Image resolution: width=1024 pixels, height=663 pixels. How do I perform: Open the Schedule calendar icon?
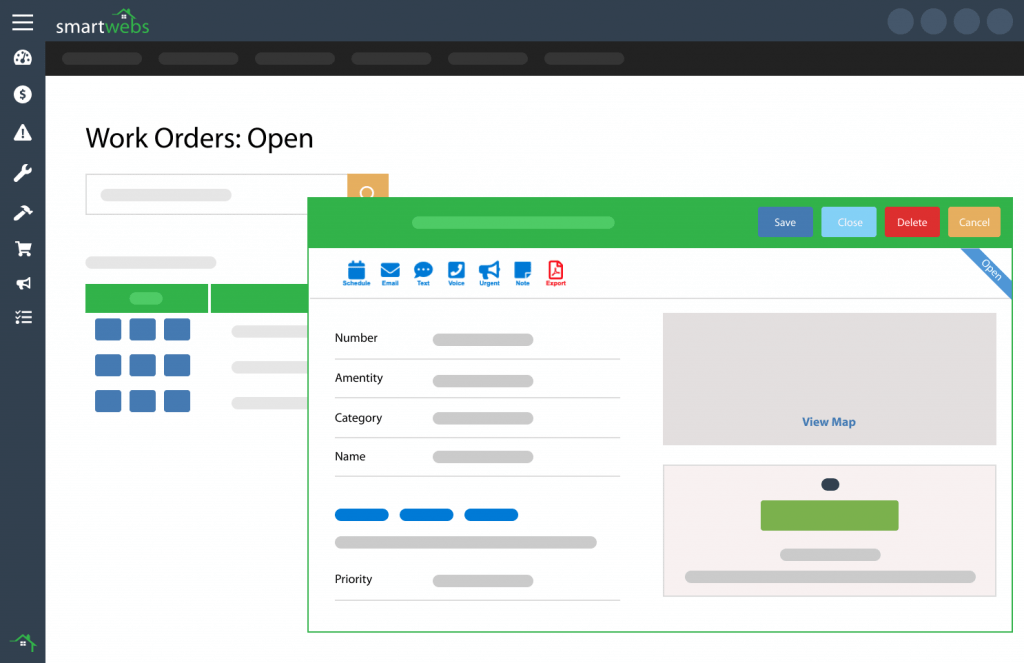357,272
